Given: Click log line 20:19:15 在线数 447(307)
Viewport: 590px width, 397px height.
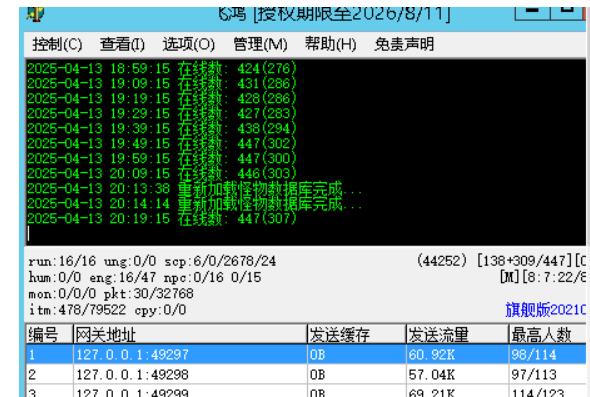Looking at the screenshot, I should tap(162, 219).
